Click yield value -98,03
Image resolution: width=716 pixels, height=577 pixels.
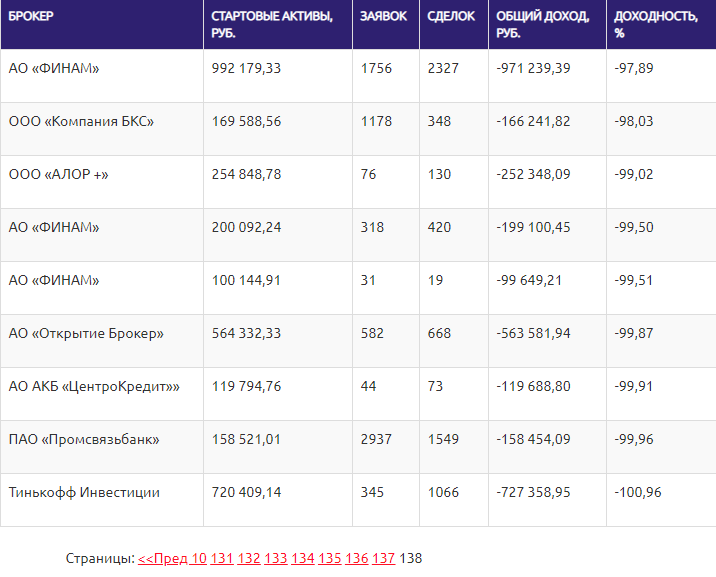pos(634,121)
